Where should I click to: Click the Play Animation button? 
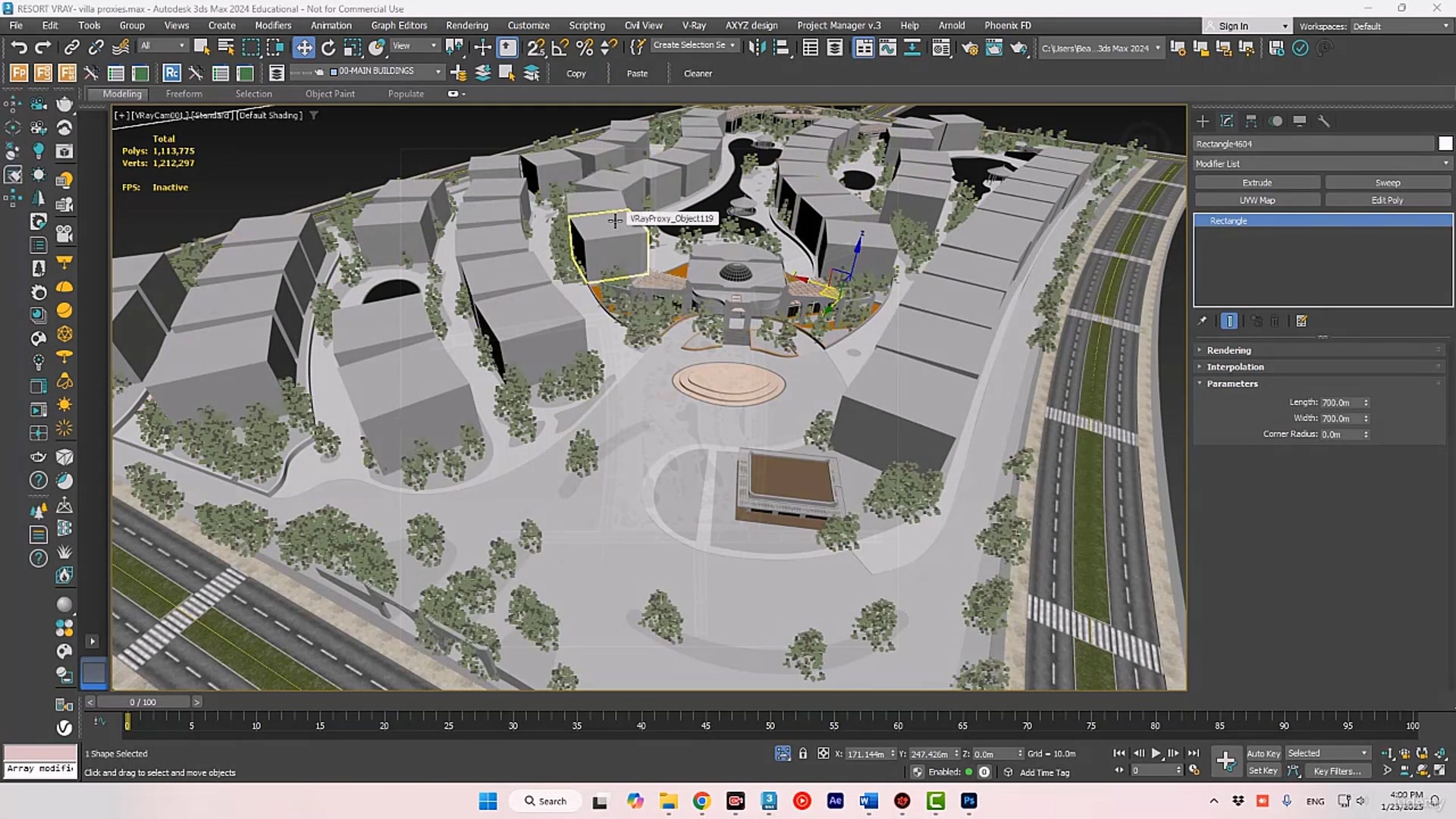click(1156, 754)
